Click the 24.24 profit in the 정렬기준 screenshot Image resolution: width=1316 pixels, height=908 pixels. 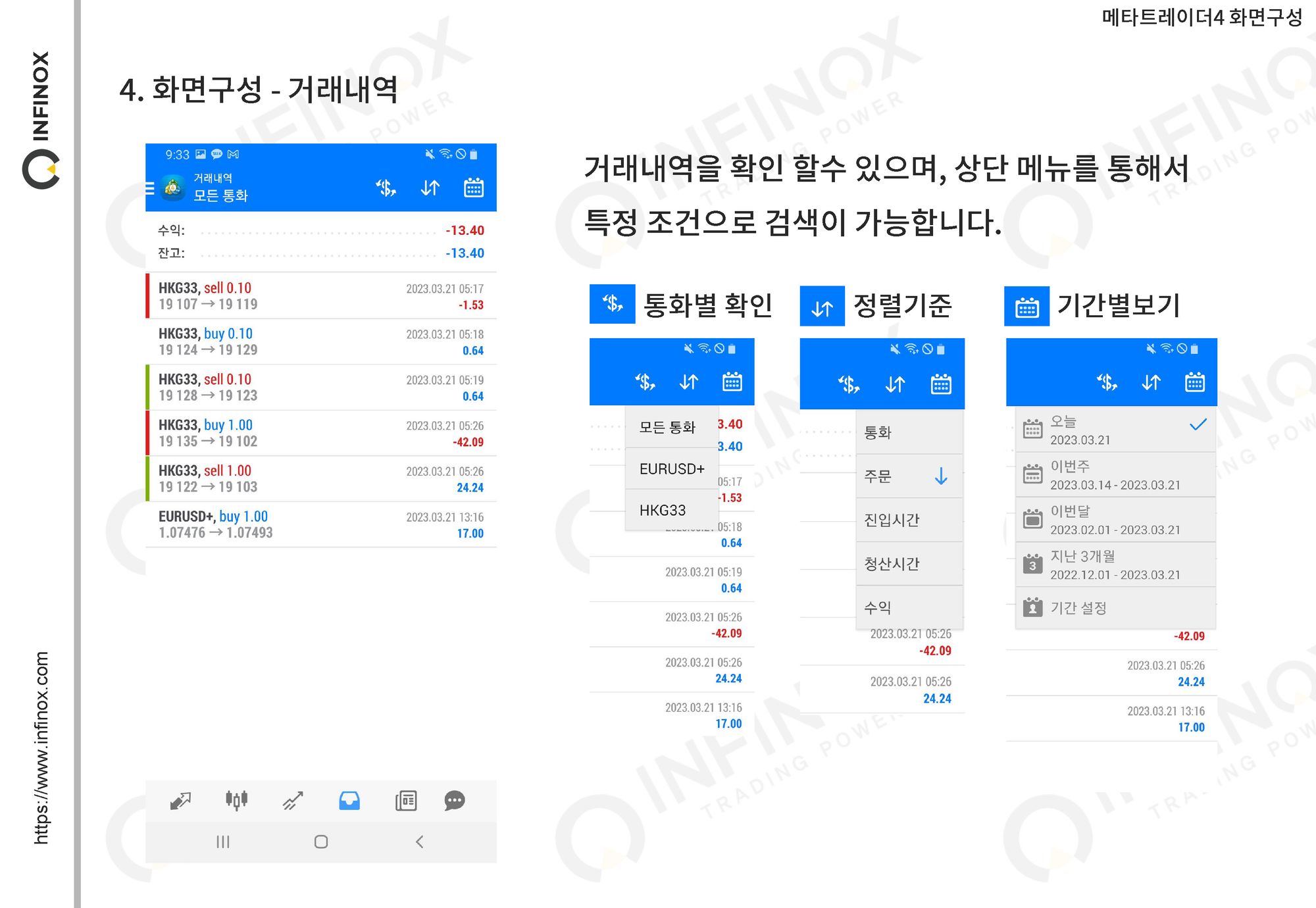pyautogui.click(x=937, y=698)
